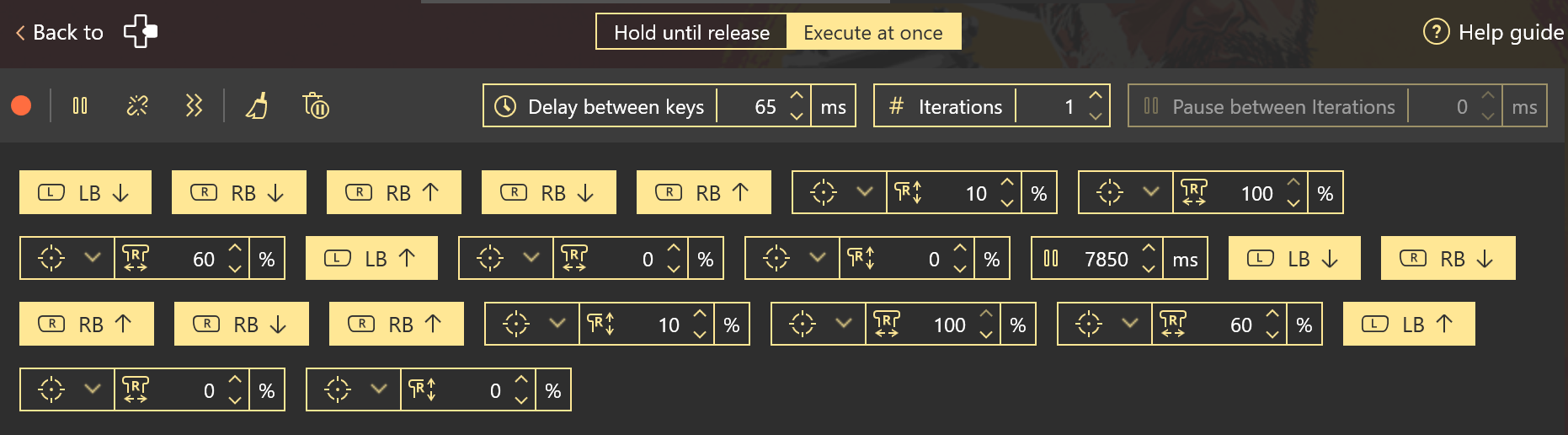Click the pause icon in the toolbar
This screenshot has width=1568, height=435.
pos(80,105)
